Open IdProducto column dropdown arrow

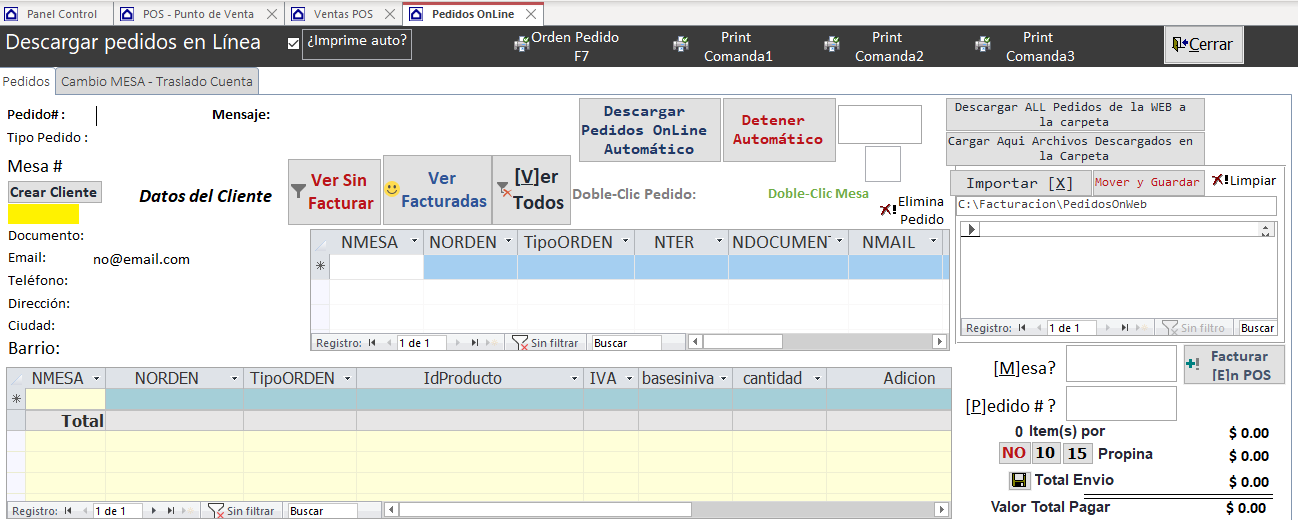tap(574, 379)
